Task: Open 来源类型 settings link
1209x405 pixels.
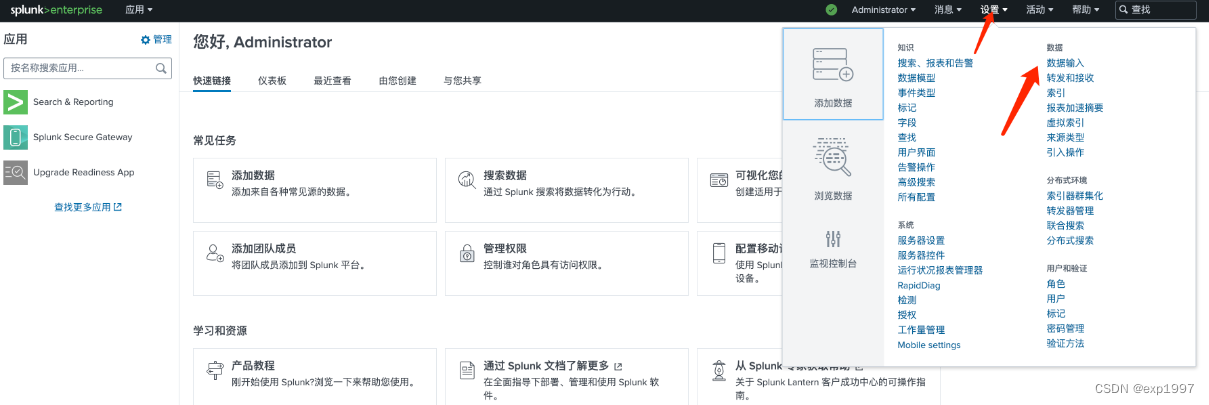Action: 1065,137
